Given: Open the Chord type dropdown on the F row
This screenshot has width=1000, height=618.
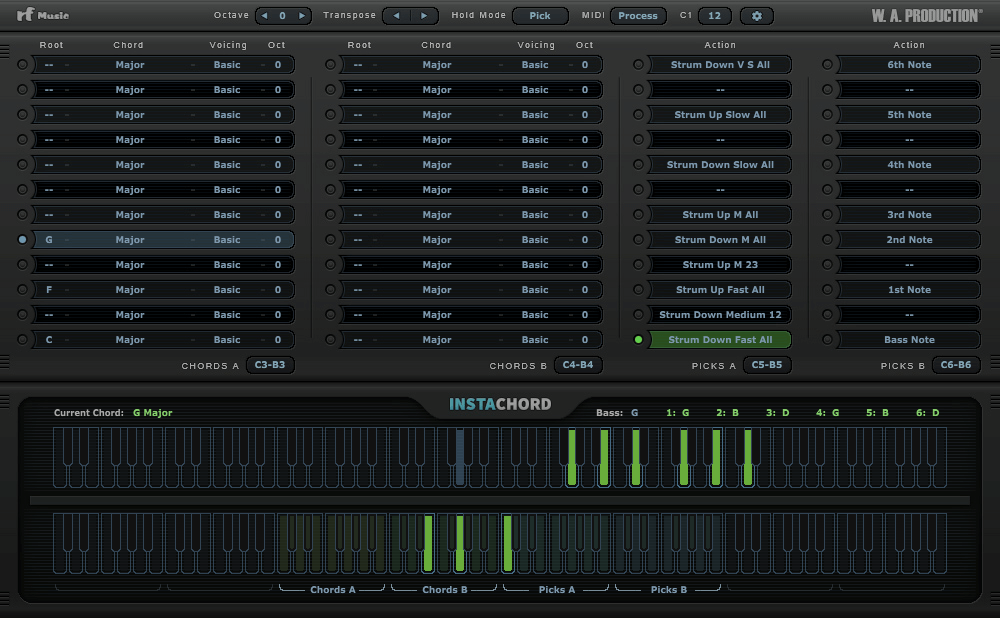Looking at the screenshot, I should click(130, 290).
